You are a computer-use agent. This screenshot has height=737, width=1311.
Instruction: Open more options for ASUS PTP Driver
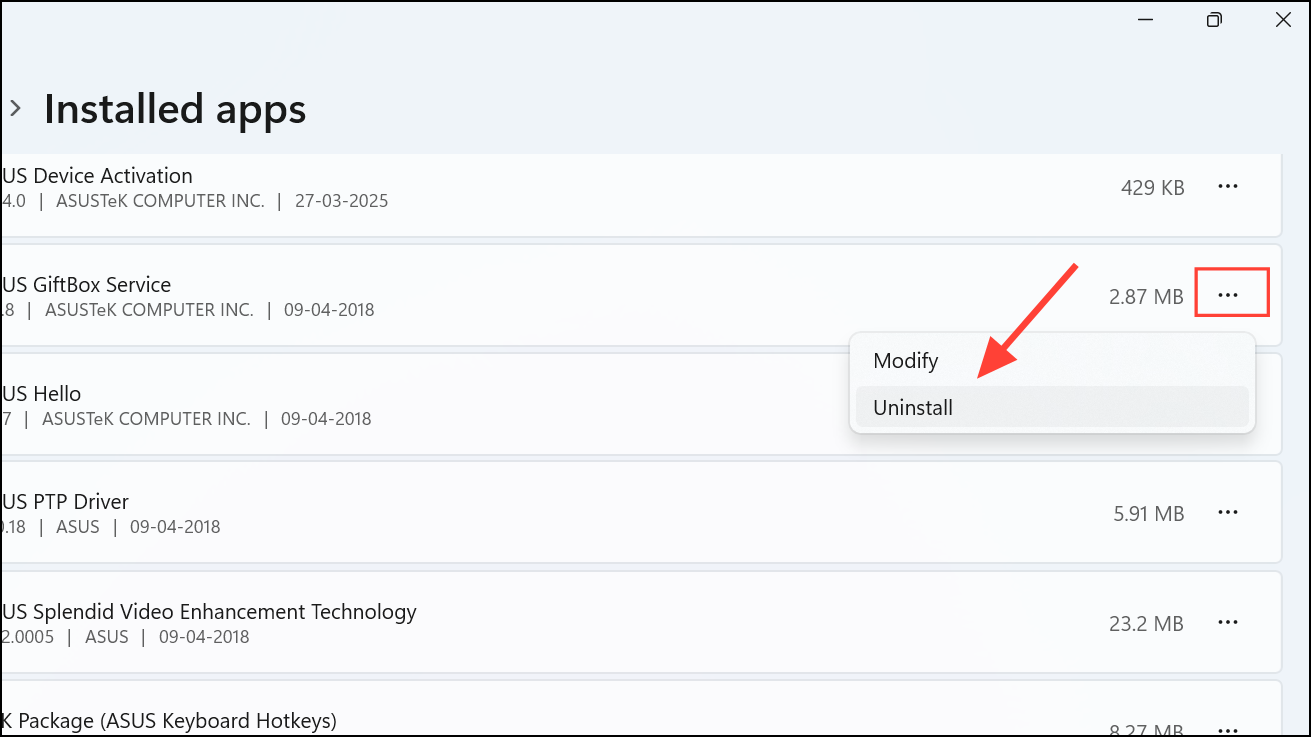point(1227,513)
